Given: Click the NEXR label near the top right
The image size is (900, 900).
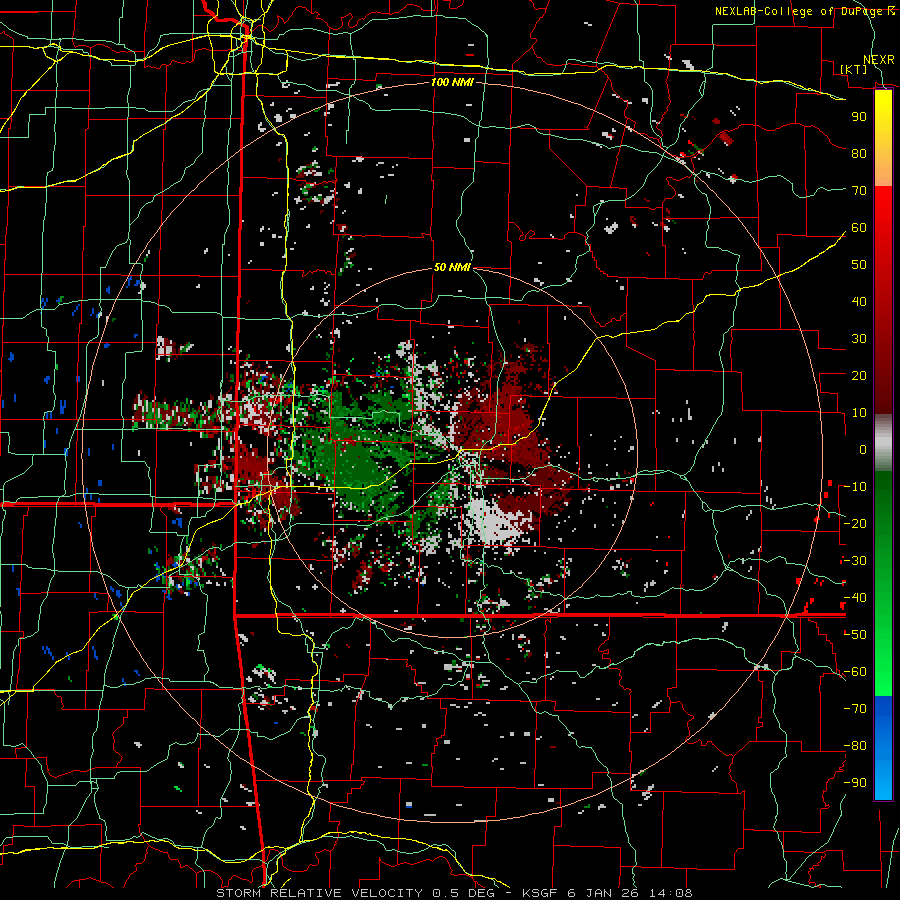Looking at the screenshot, I should [879, 60].
